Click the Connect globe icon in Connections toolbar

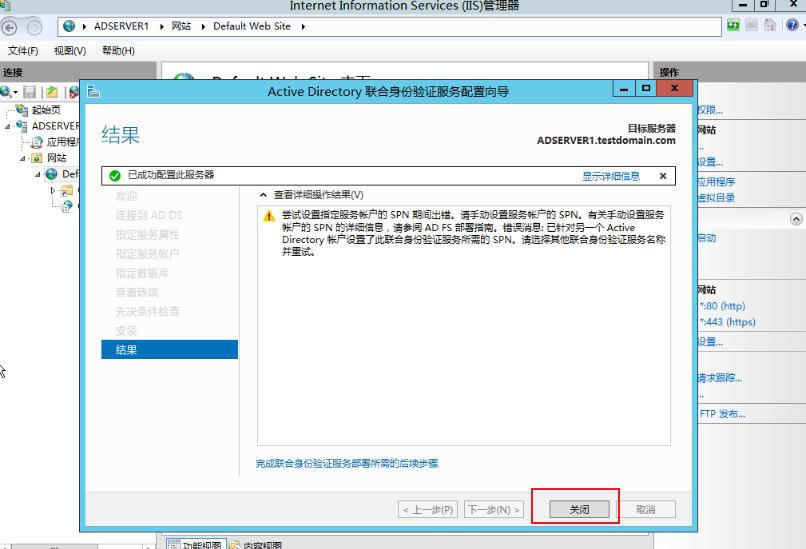coord(6,92)
